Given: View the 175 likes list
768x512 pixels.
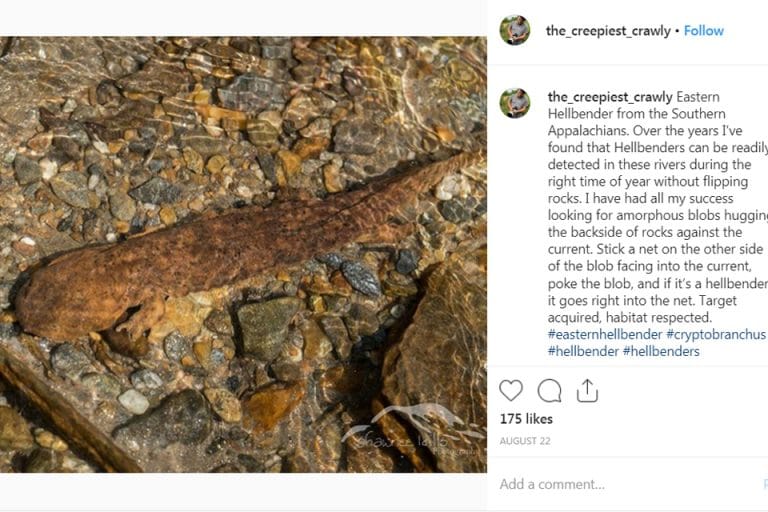Looking at the screenshot, I should 526,419.
